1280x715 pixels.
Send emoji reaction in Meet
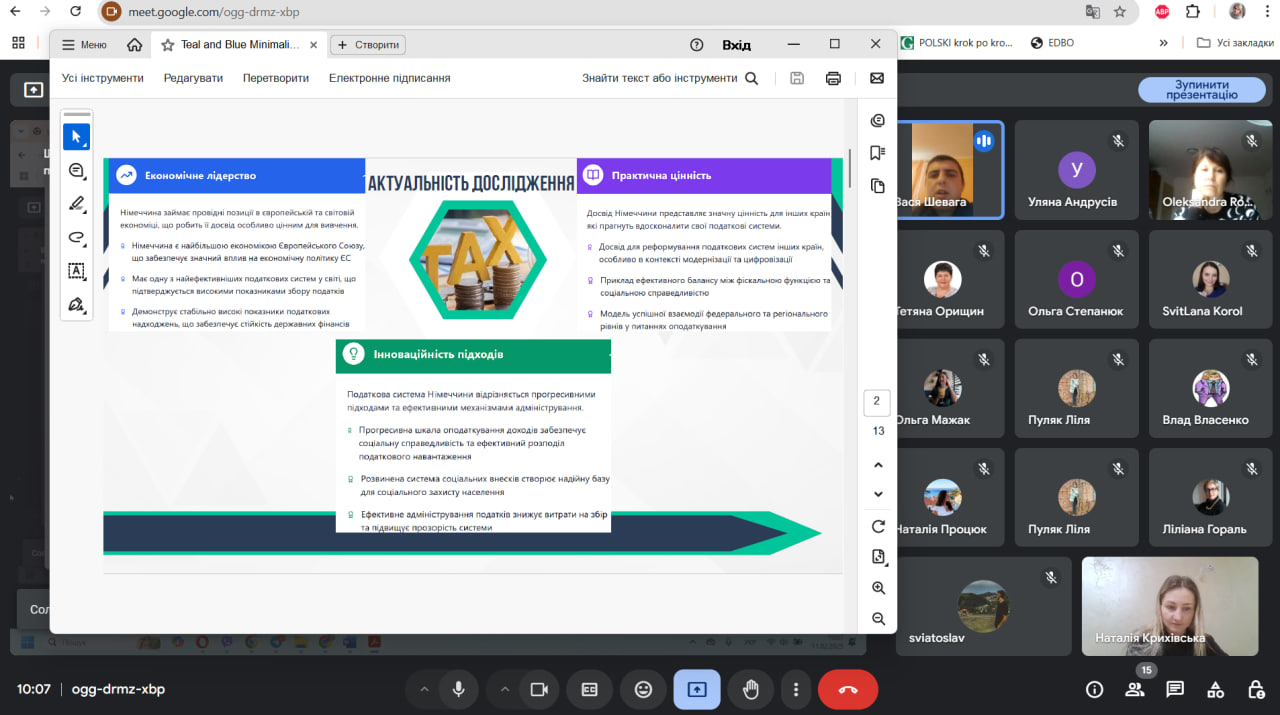[x=643, y=689]
